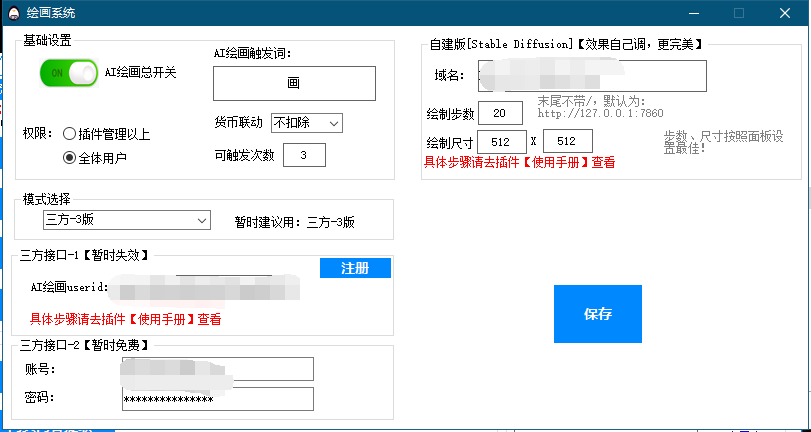Click the 基础设置 group title
The width and height of the screenshot is (811, 432).
pyautogui.click(x=47, y=41)
